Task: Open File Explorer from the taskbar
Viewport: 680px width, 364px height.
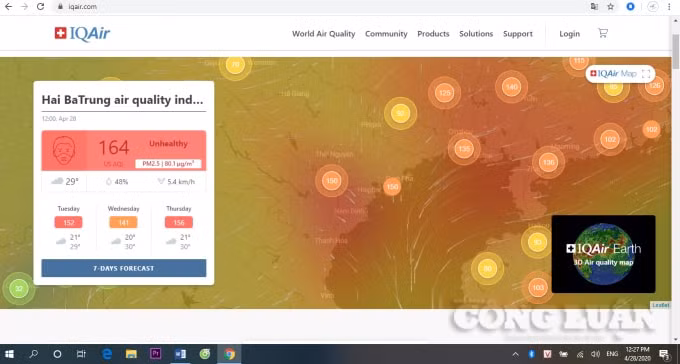Action: [131, 354]
